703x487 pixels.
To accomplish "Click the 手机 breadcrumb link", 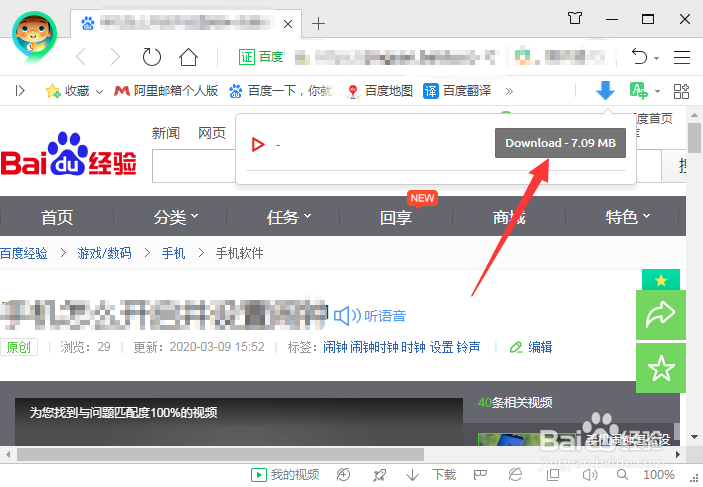I will 174,253.
